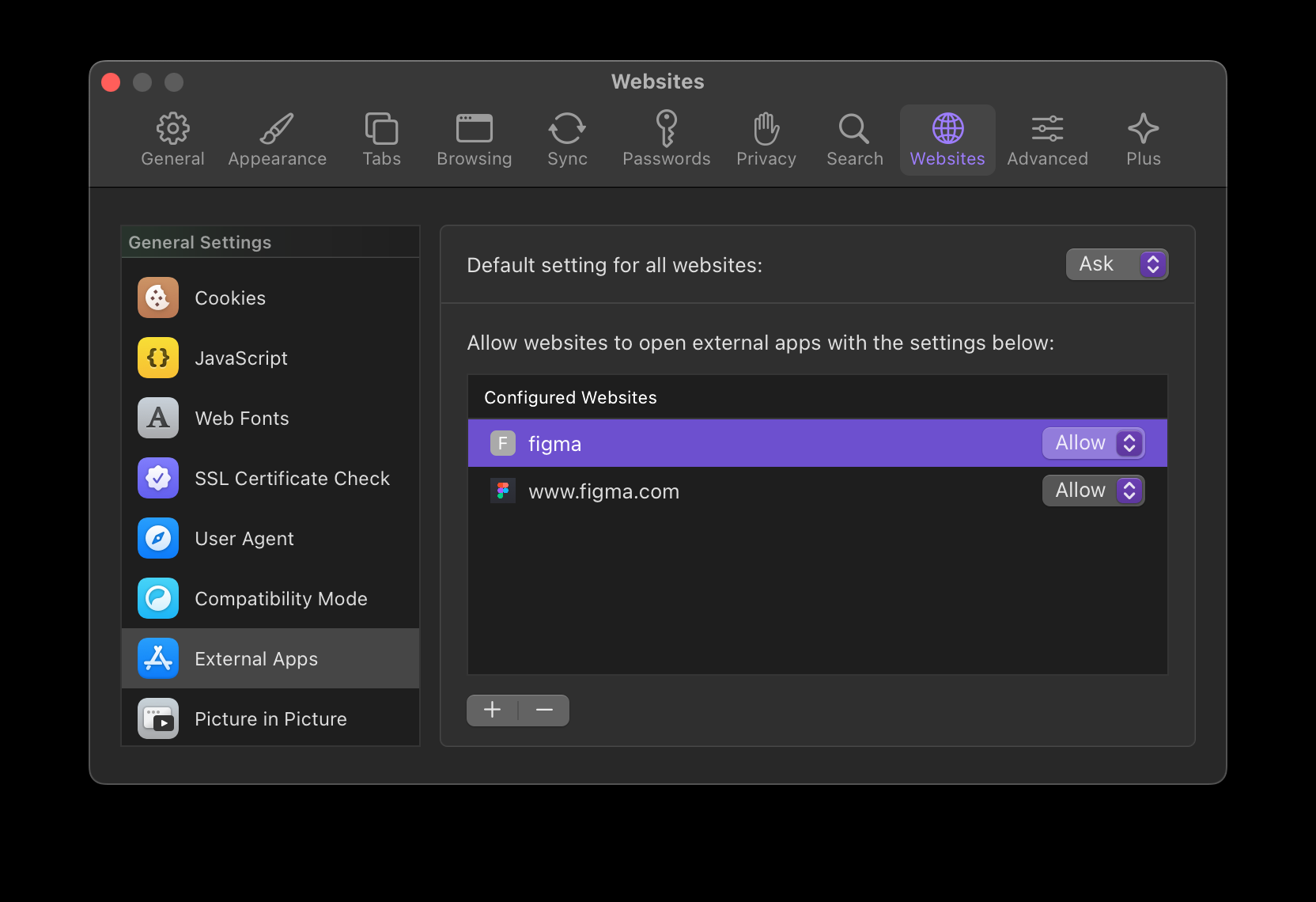Remove the selected website with minus

coord(544,710)
